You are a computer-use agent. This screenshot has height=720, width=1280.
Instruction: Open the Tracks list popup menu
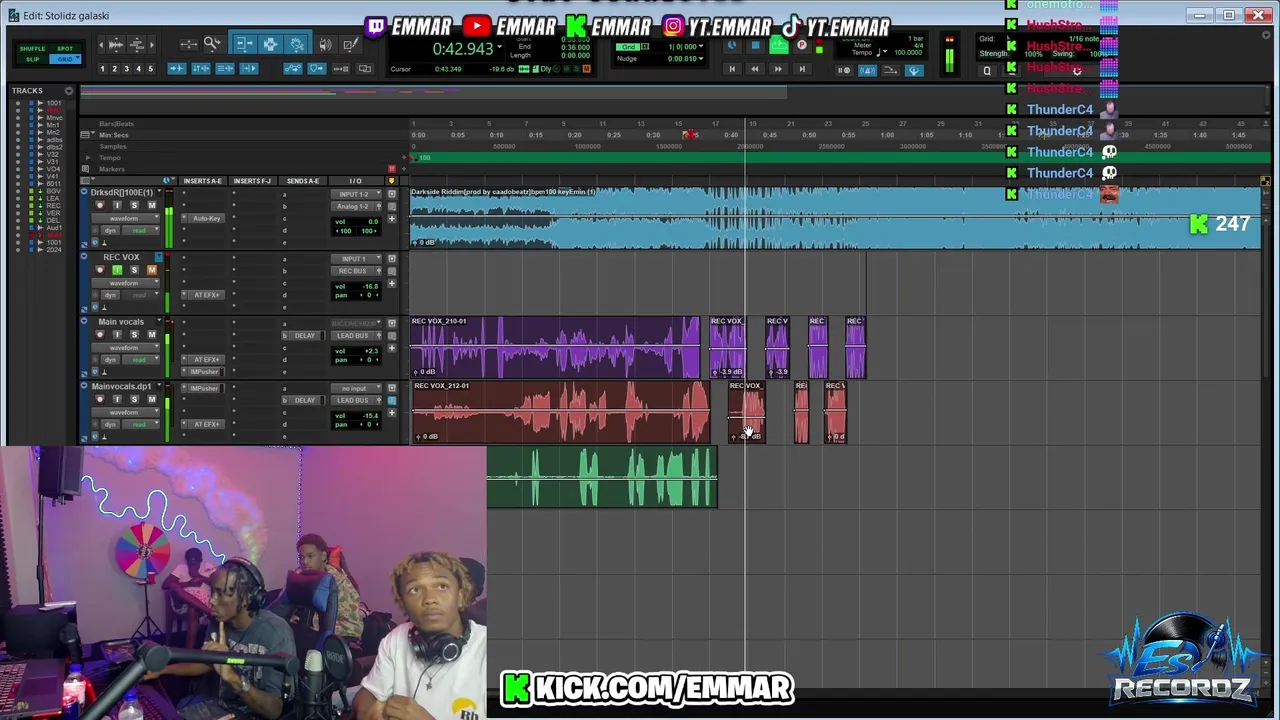(69, 91)
